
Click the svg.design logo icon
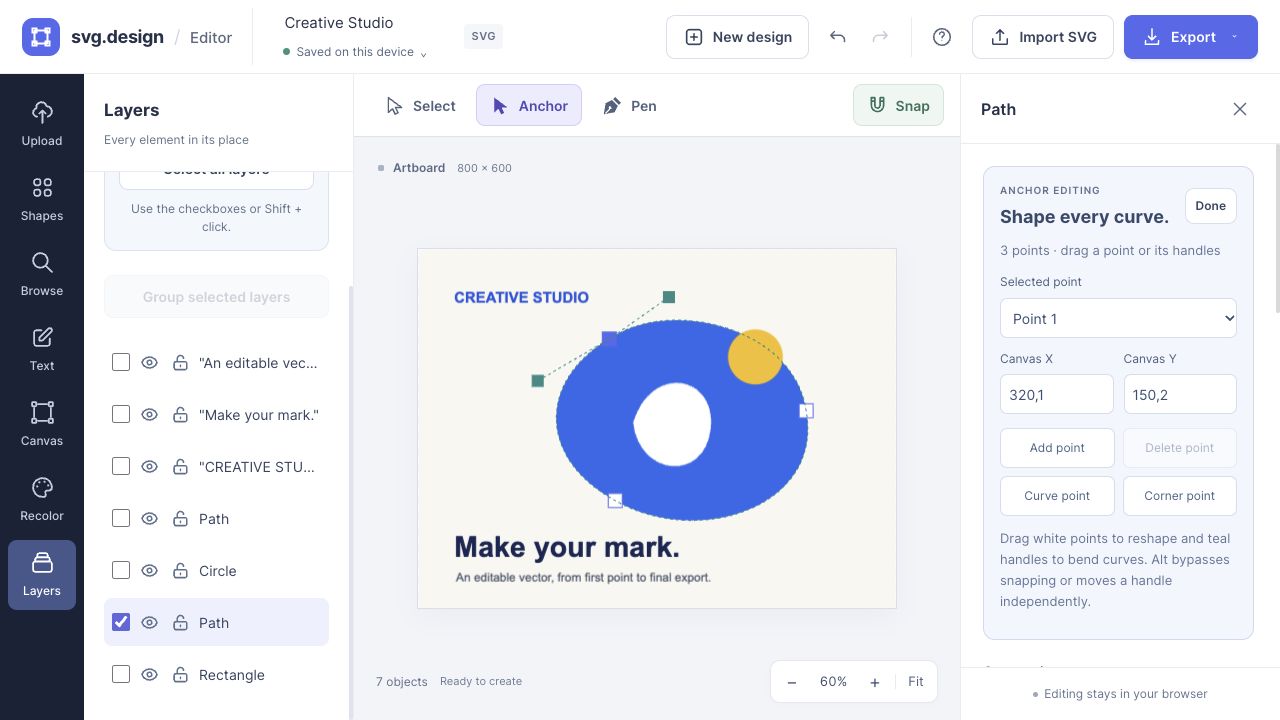click(41, 37)
